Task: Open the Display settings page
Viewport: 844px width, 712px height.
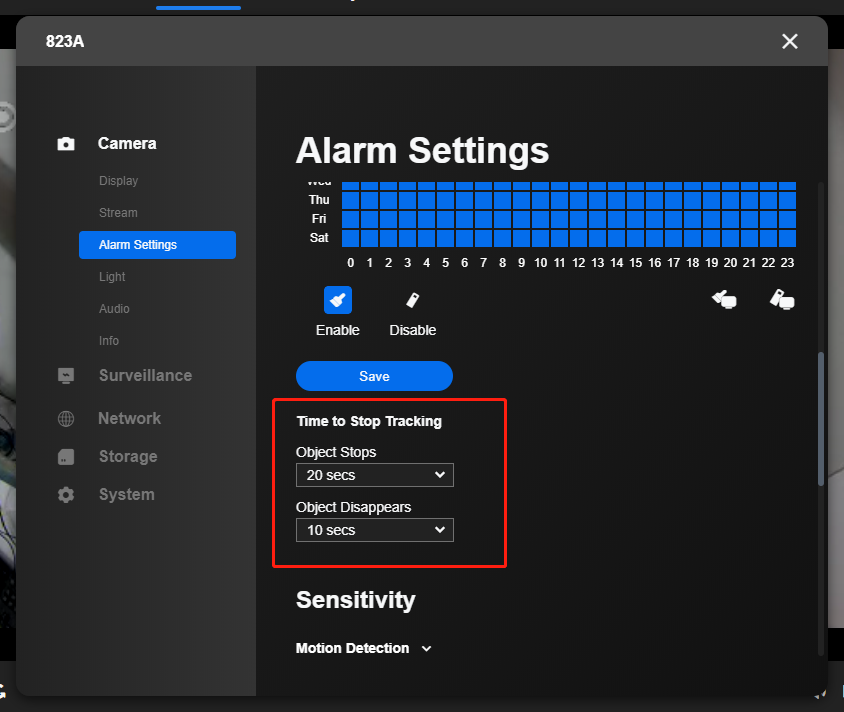Action: pyautogui.click(x=118, y=181)
